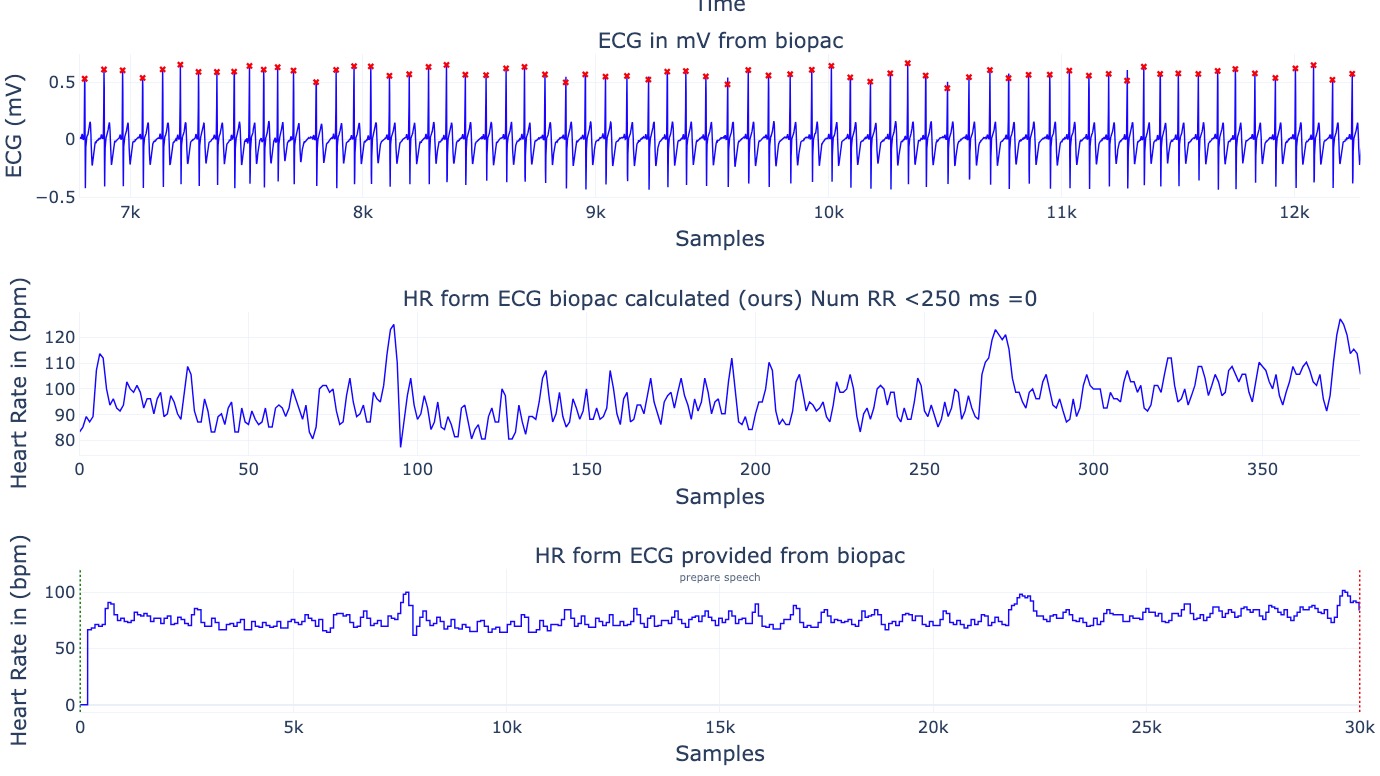
Task: Click the 120 tick on the calculated HR y-axis
Action: [x=60, y=337]
